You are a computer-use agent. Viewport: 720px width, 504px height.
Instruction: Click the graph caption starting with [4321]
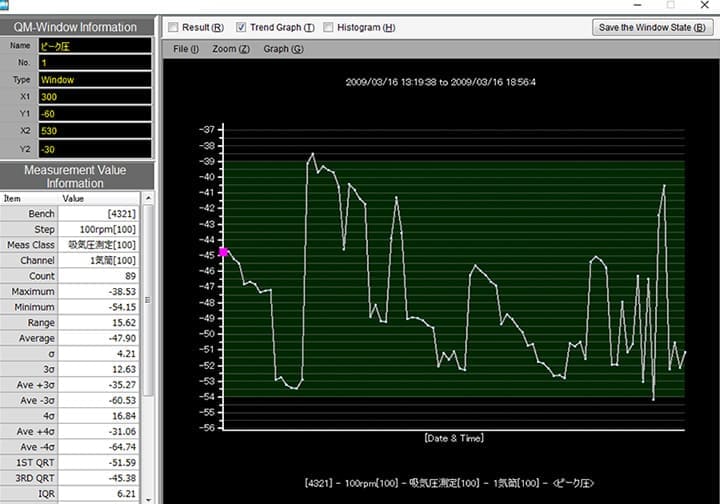pyautogui.click(x=449, y=483)
